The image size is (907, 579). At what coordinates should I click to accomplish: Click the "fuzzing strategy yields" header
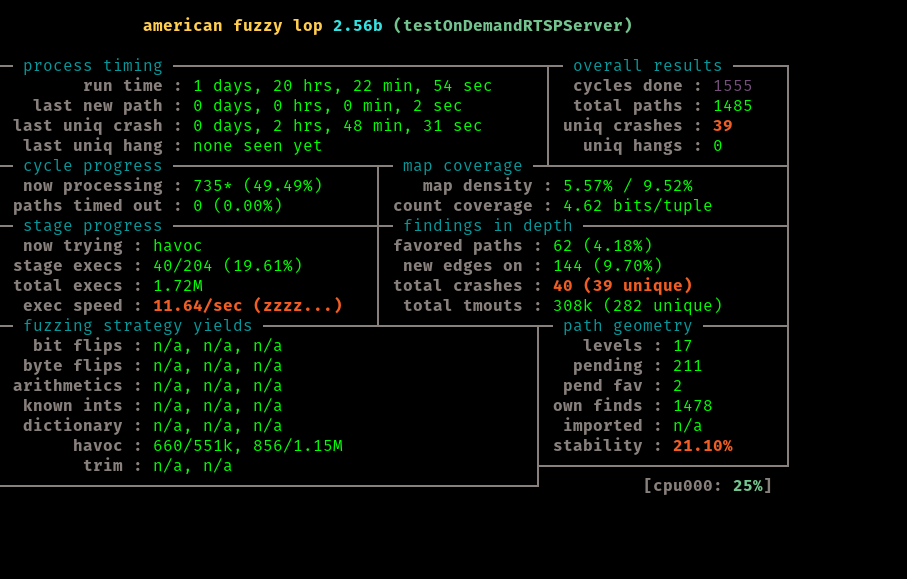(x=137, y=326)
